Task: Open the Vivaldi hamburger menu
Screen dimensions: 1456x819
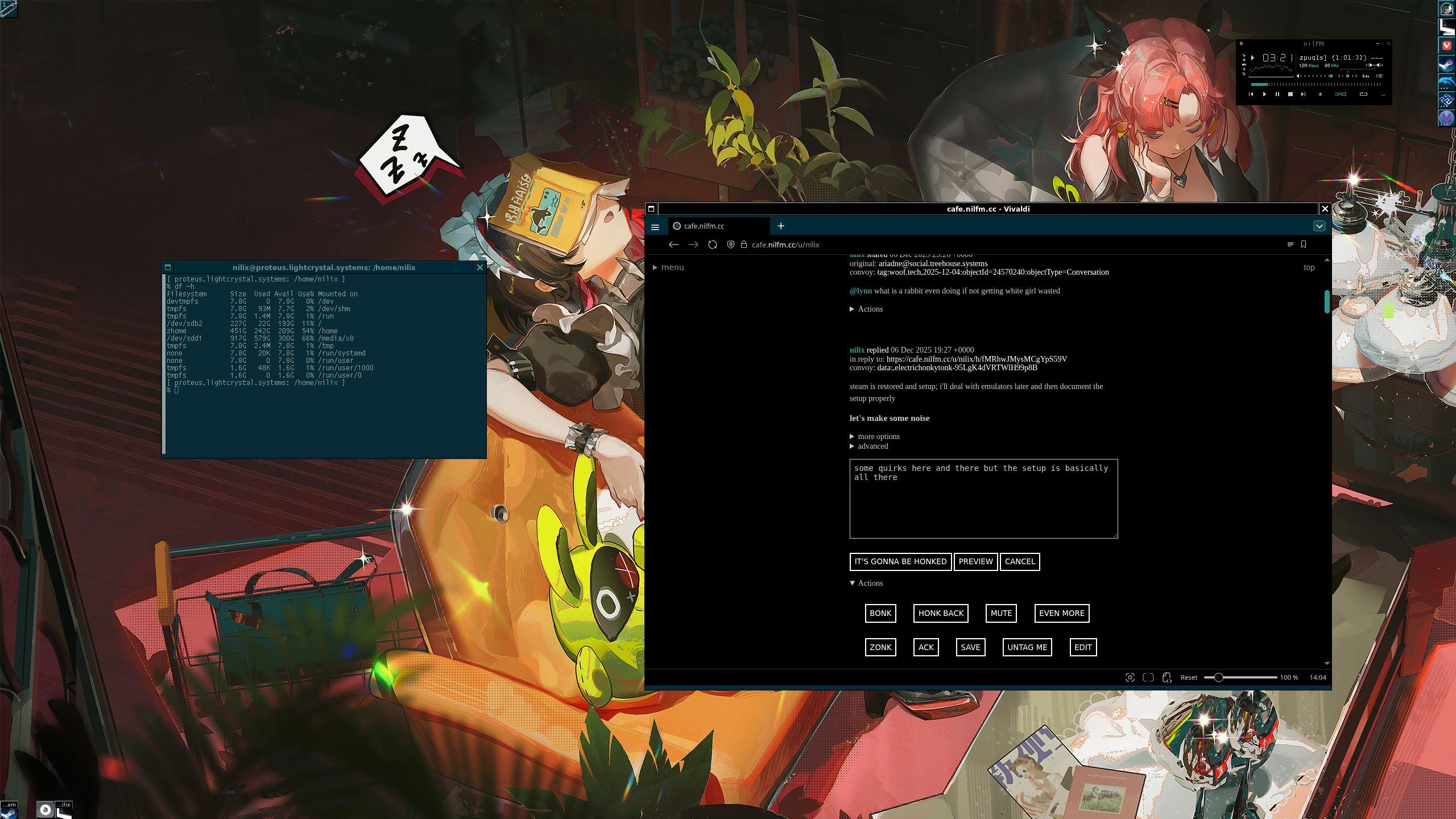Action: click(655, 227)
